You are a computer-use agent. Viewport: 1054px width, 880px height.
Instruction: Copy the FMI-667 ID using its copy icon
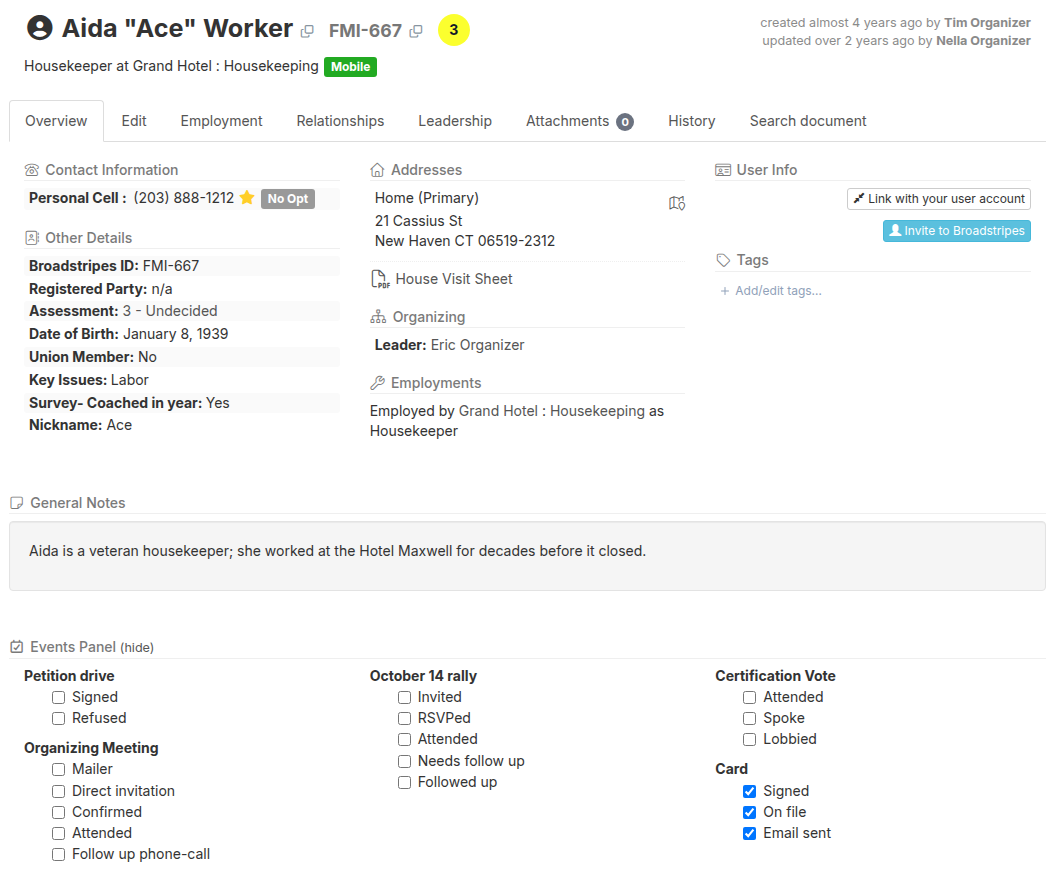[x=416, y=31]
